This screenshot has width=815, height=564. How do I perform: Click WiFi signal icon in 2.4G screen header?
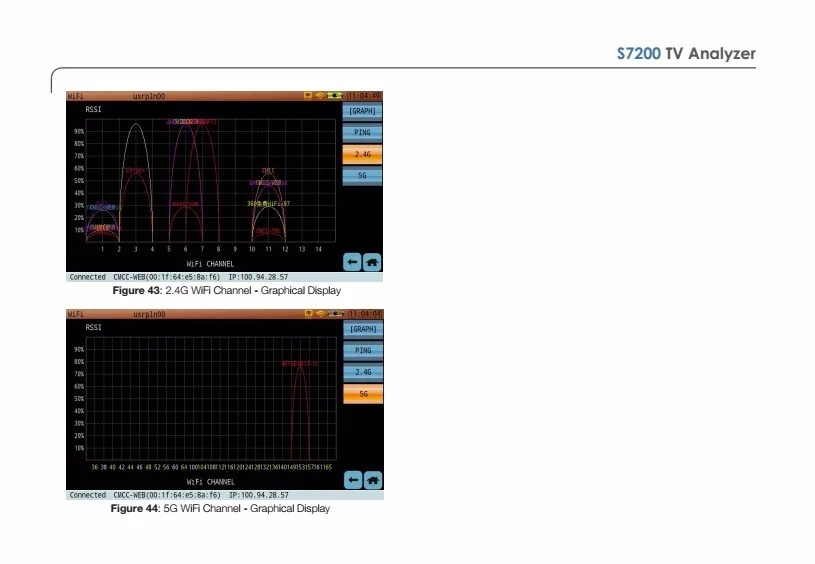[x=321, y=96]
